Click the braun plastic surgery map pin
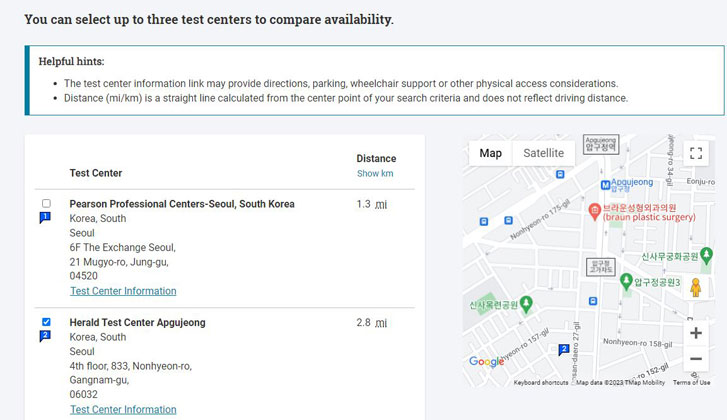The image size is (727, 420). [594, 211]
